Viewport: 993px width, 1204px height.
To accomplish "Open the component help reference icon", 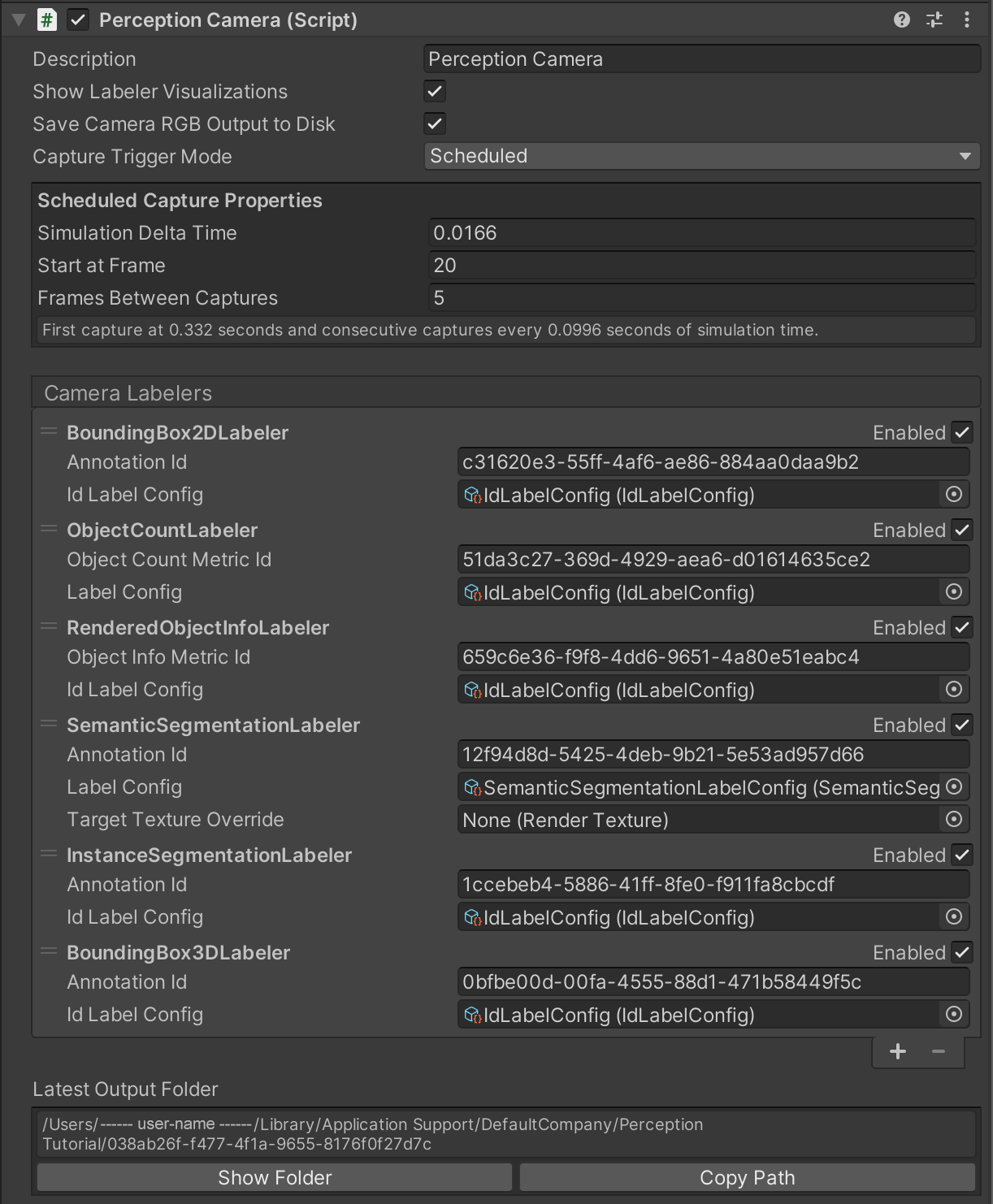I will [x=901, y=20].
